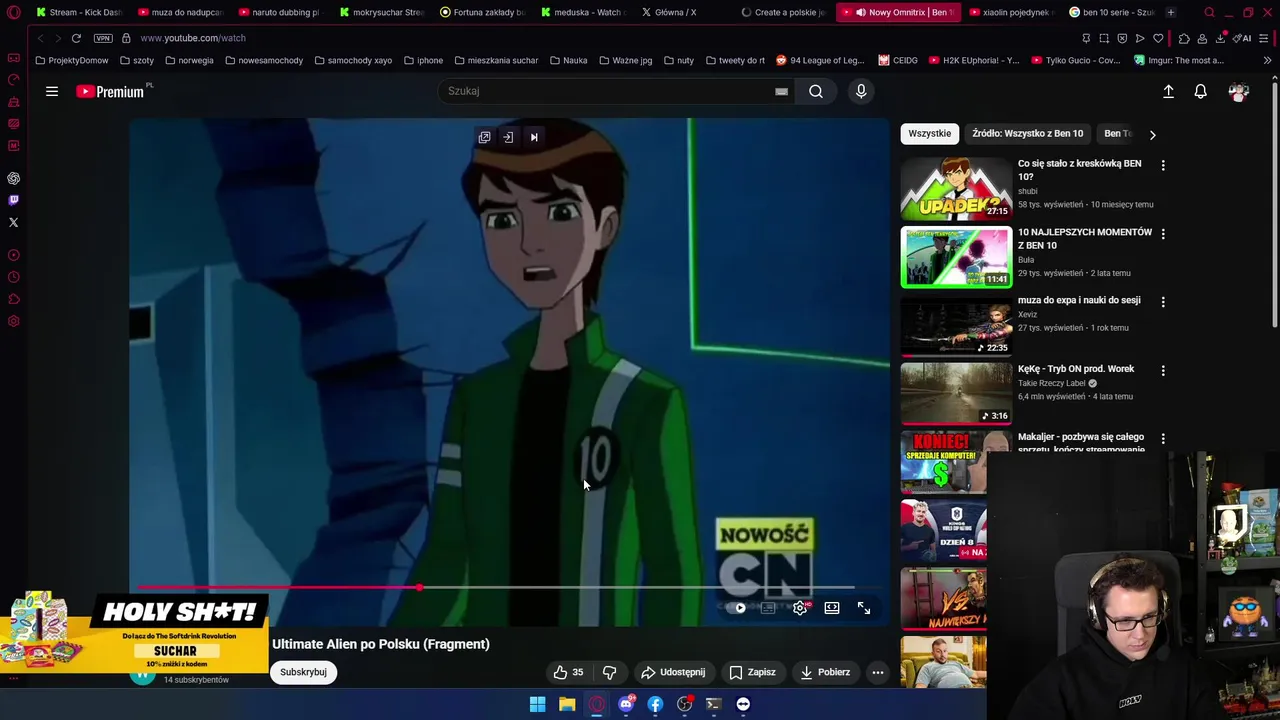Toggle subtitles button in player
This screenshot has width=1280, height=720.
[x=768, y=608]
